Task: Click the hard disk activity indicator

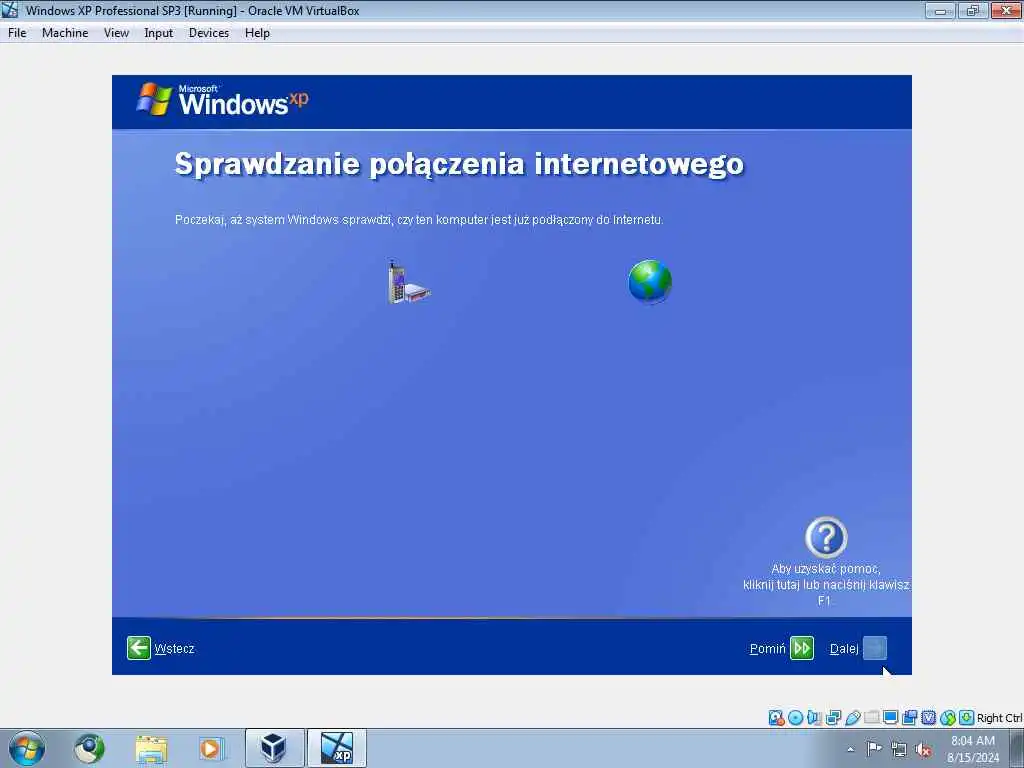Action: [776, 718]
